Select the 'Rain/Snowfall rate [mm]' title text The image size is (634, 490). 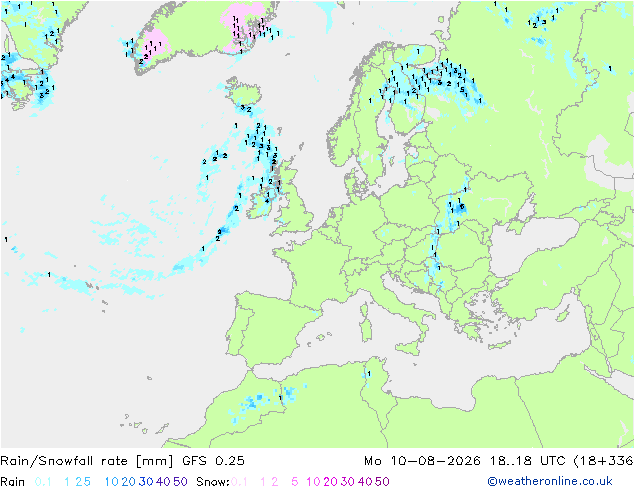click(87, 461)
